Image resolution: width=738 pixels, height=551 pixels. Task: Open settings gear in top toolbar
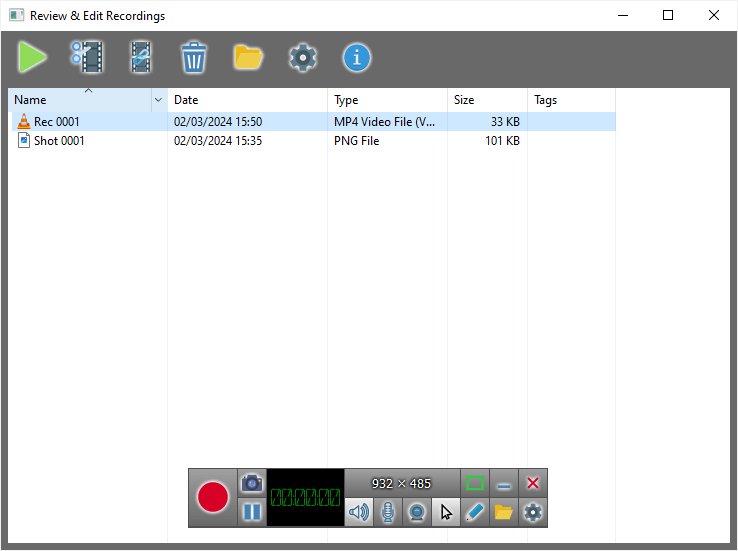tap(303, 58)
